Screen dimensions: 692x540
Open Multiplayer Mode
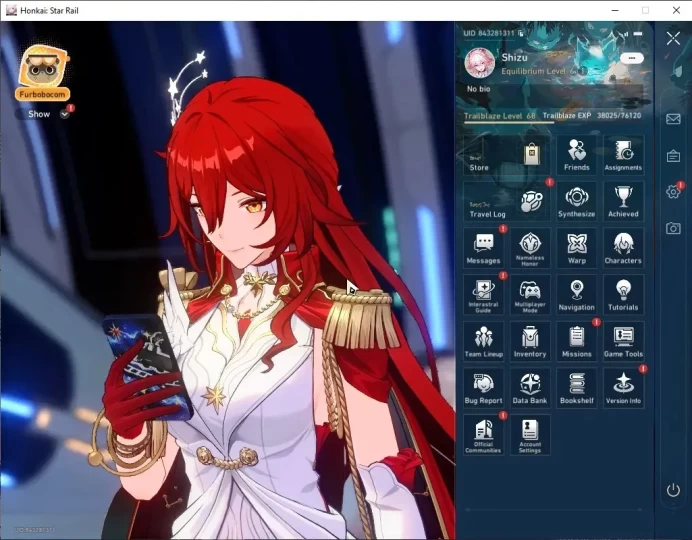[x=530, y=295]
